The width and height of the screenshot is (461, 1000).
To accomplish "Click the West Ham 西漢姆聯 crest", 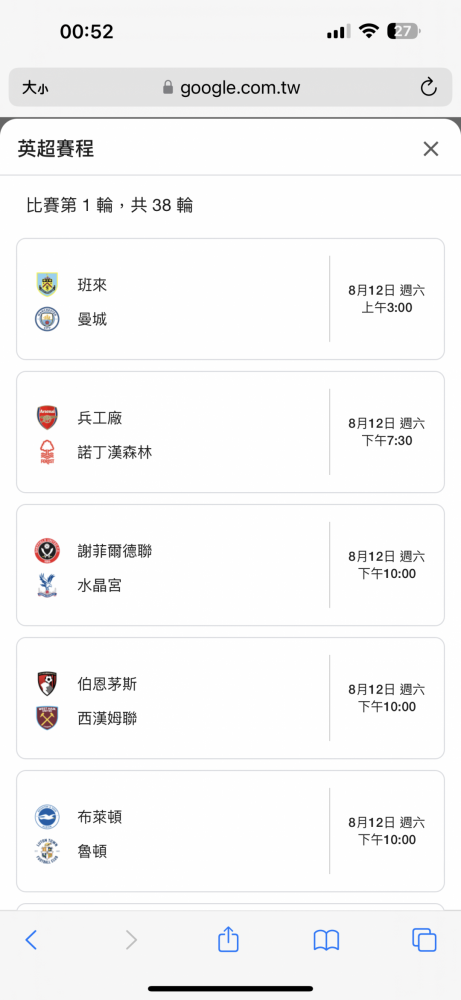I will (x=47, y=717).
